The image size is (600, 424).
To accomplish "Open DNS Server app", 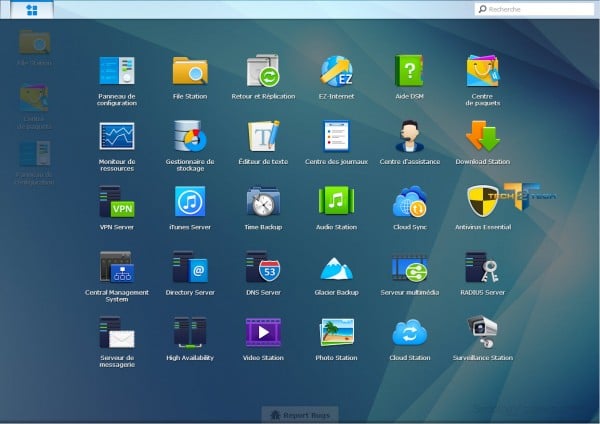I will coord(263,268).
